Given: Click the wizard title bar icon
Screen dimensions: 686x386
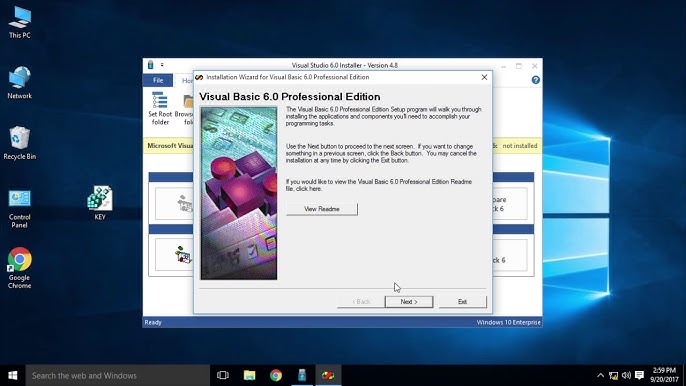Looking at the screenshot, I should pyautogui.click(x=199, y=77).
